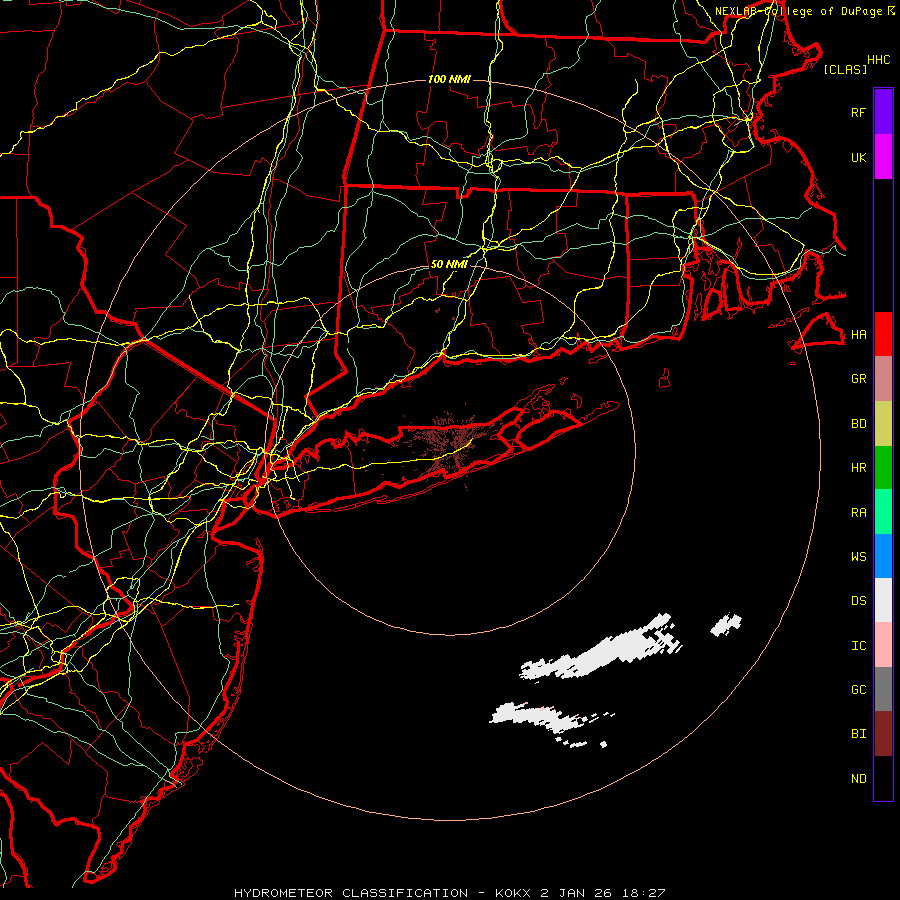Click the "WS" legend label
900x900 pixels.
(858, 556)
